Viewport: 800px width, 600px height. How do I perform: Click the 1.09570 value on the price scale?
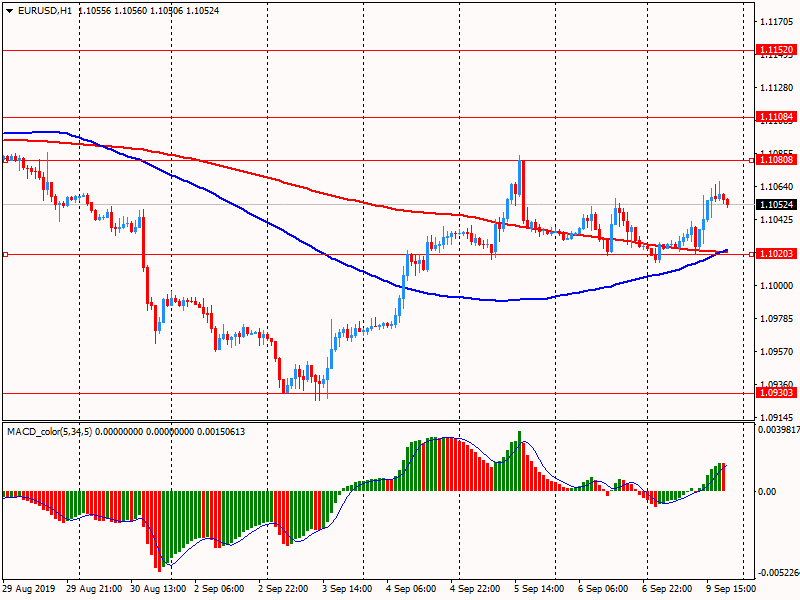coord(777,352)
